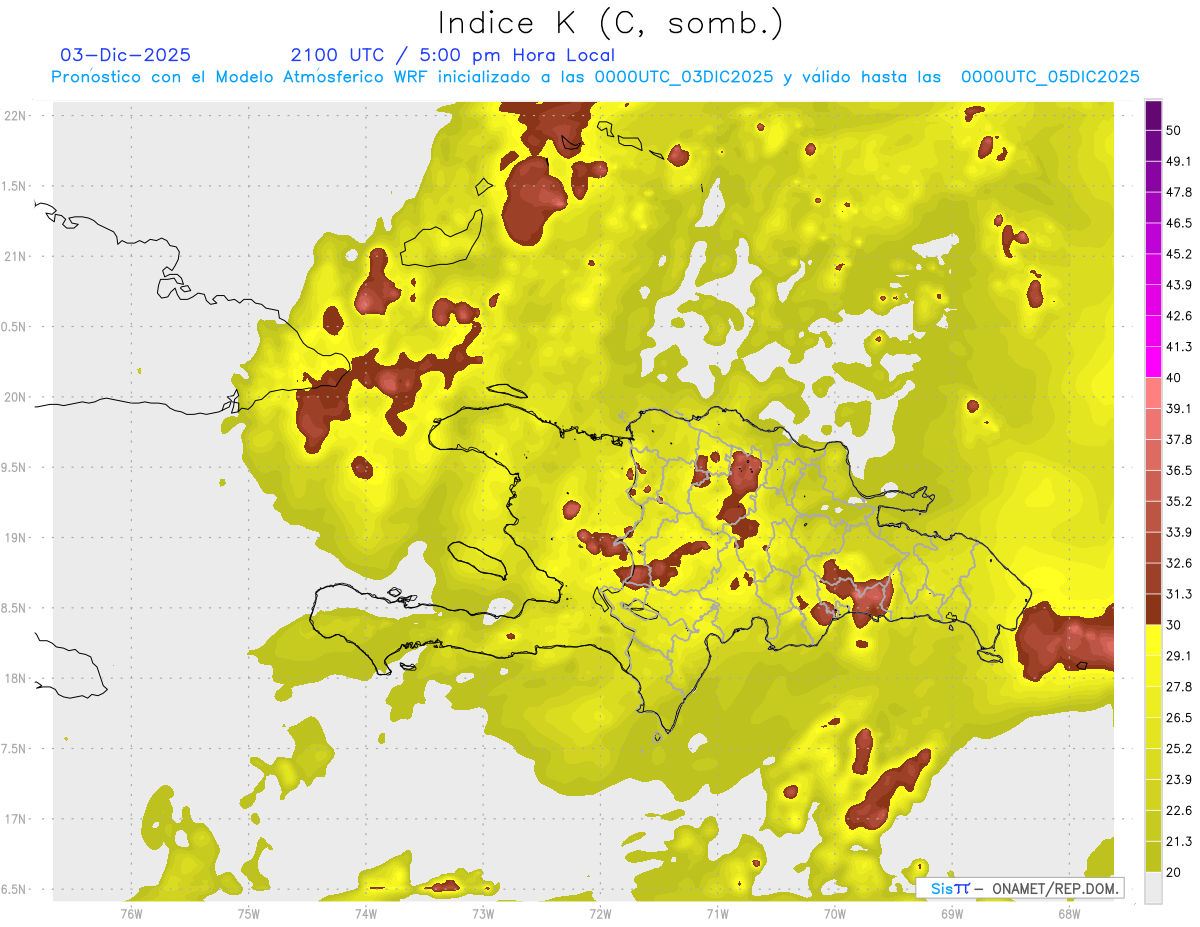
Task: Click the '76W' longitude label
Action: tap(131, 912)
